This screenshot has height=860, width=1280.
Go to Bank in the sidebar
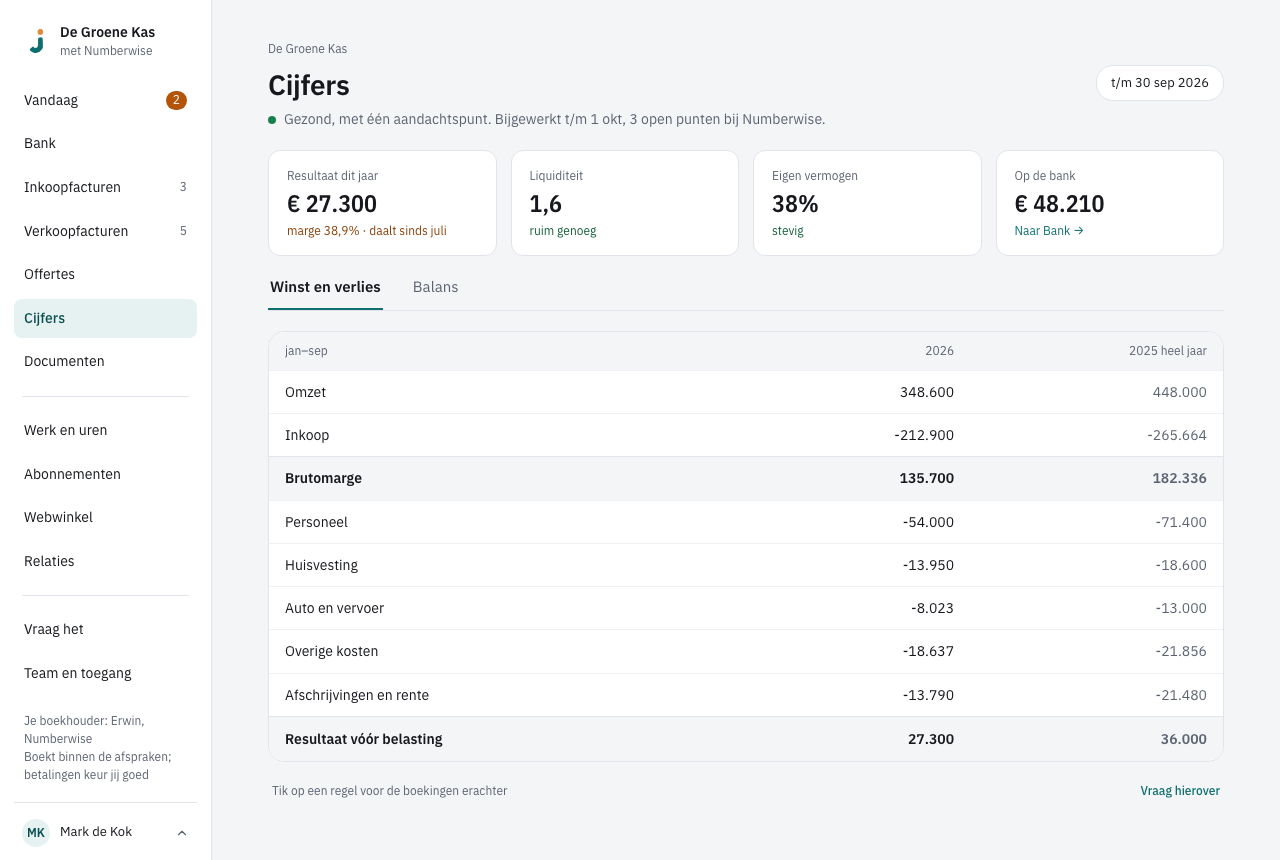coord(105,144)
